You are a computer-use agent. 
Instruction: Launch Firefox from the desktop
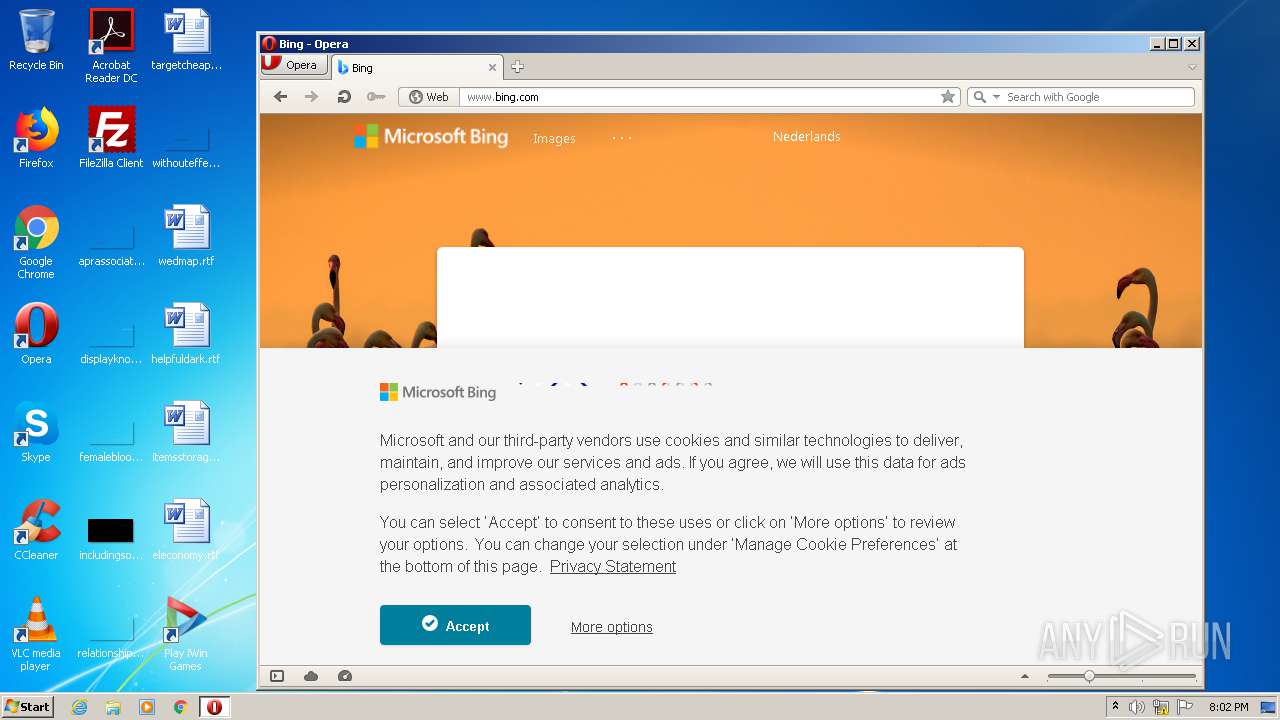coord(36,138)
